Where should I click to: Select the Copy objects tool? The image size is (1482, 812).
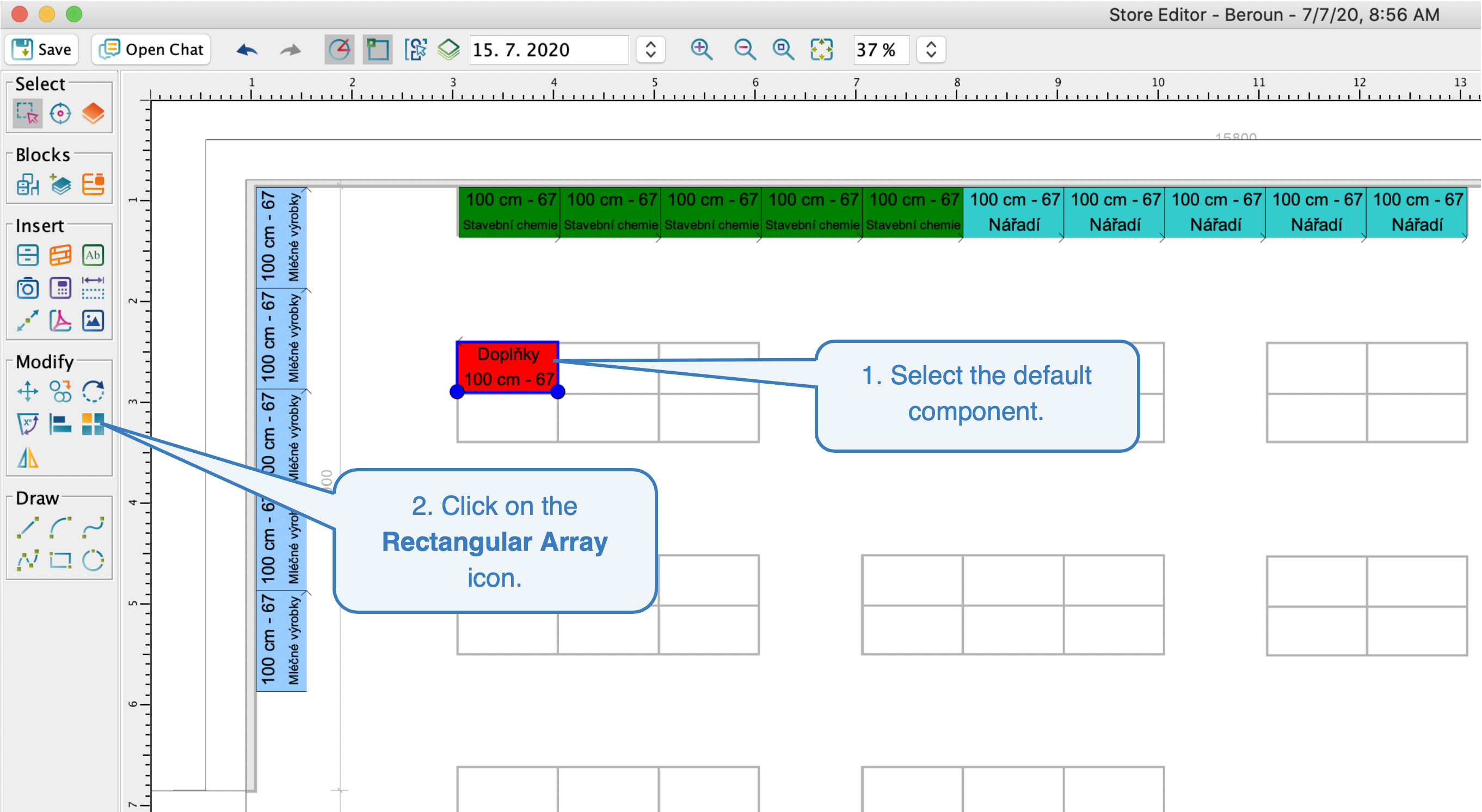click(60, 391)
